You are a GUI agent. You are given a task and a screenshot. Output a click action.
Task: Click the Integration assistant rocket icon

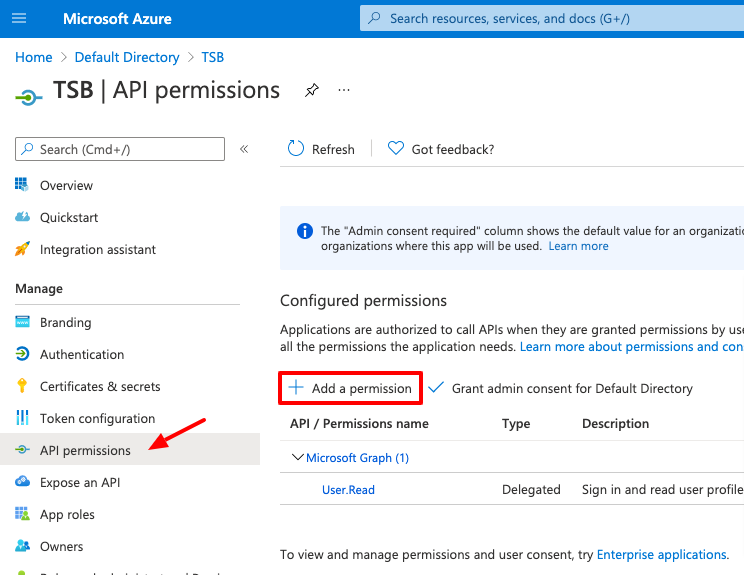[22, 249]
